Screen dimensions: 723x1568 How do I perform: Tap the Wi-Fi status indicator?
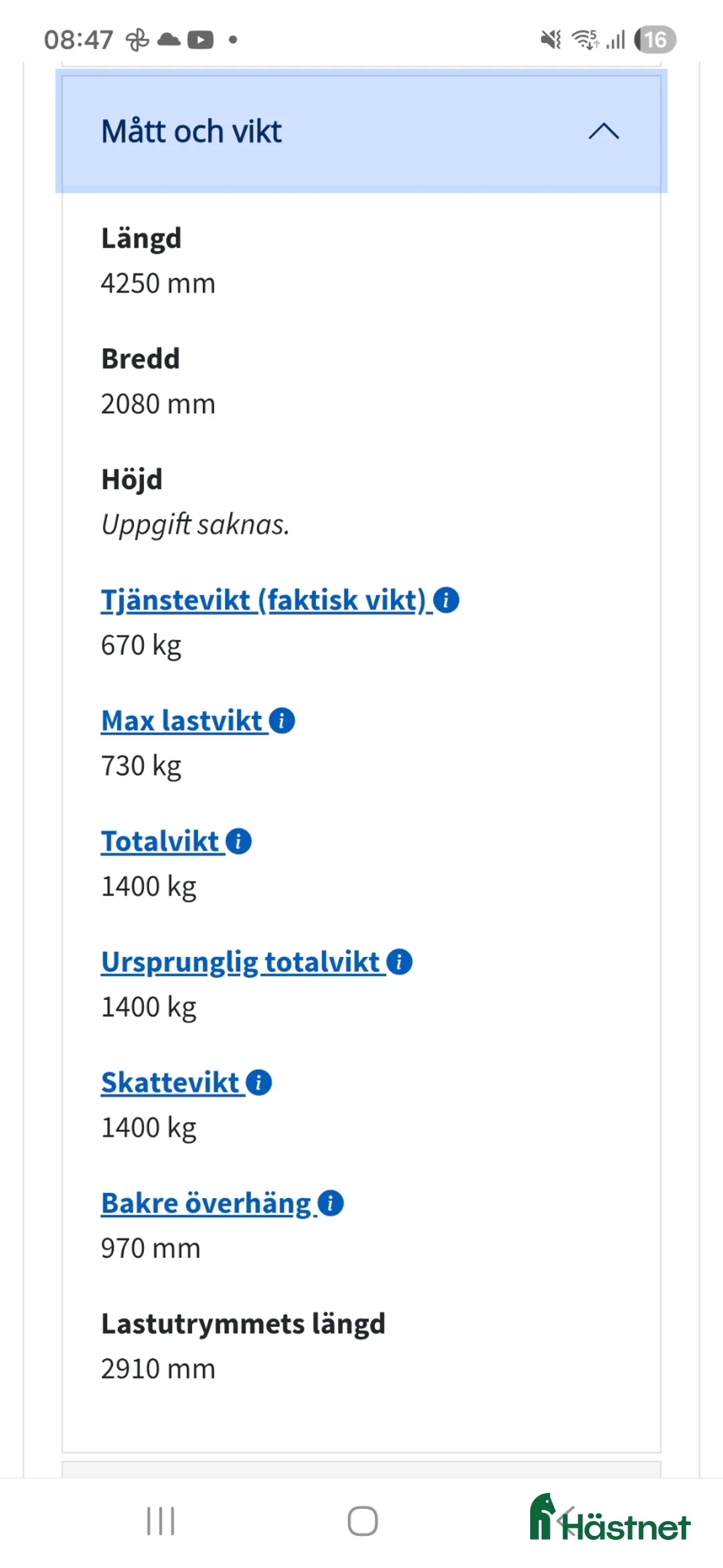point(584,40)
